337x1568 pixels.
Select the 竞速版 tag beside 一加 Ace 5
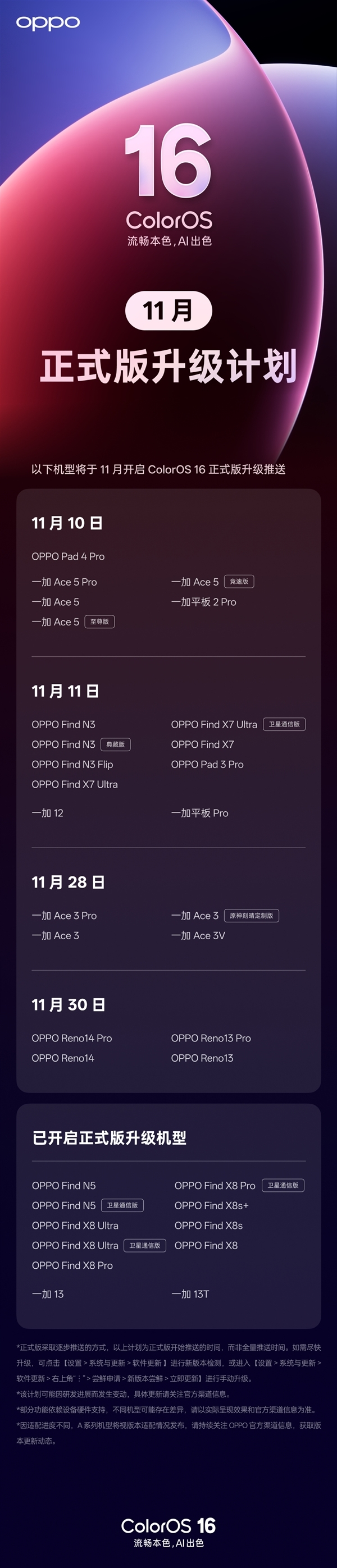(x=239, y=581)
